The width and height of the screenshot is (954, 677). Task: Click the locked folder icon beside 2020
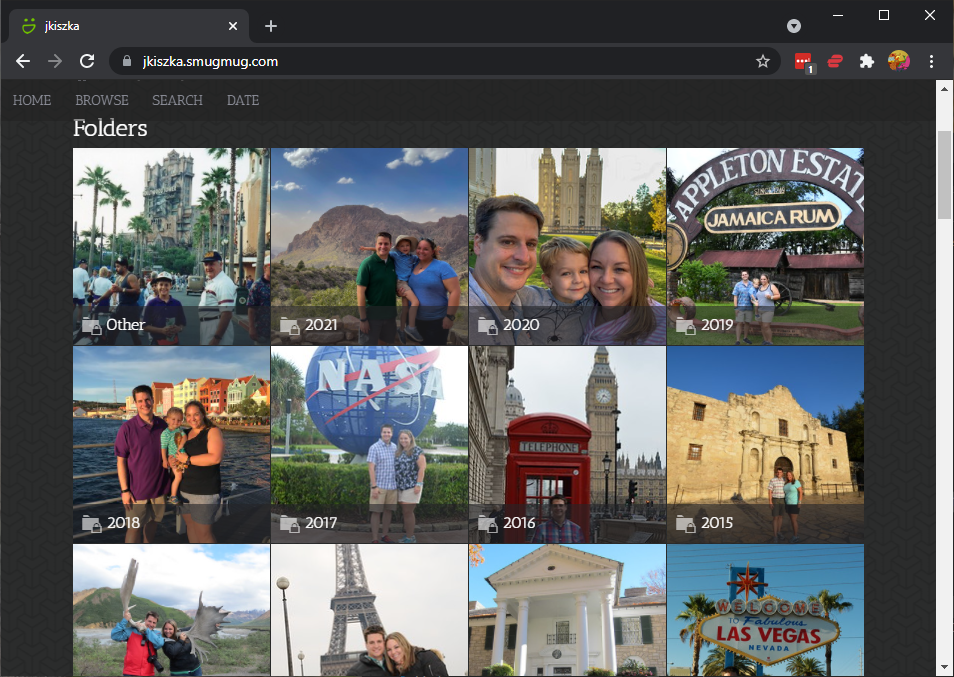pos(488,326)
